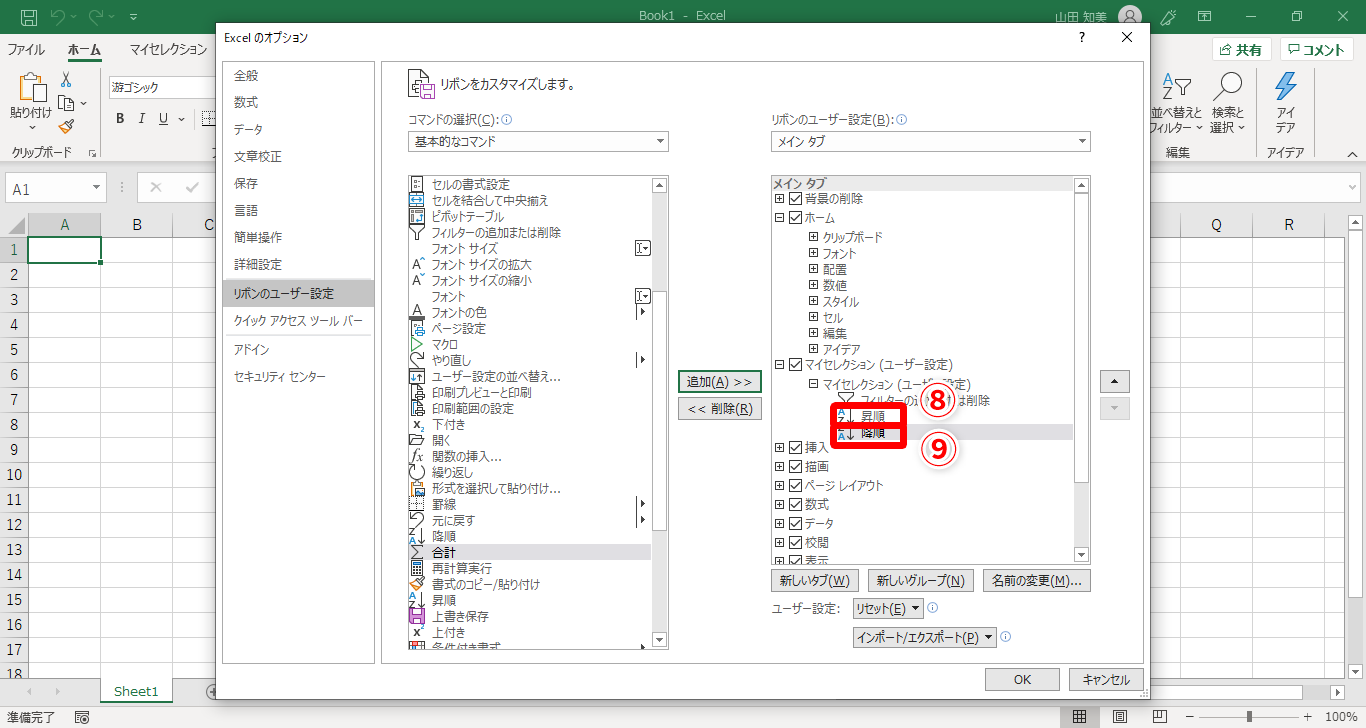The height and width of the screenshot is (728, 1366).
Task: Switch to normal view icon in status bar
Action: 1080,717
